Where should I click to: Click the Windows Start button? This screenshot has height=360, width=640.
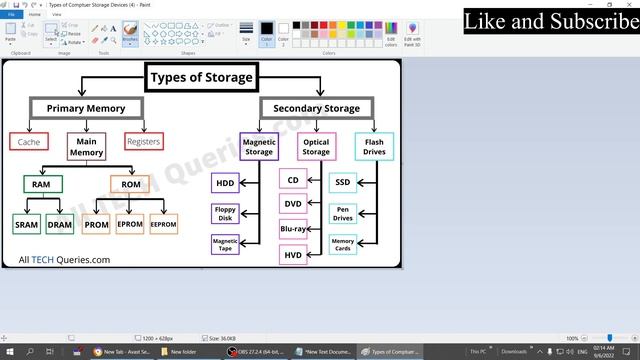click(9, 351)
